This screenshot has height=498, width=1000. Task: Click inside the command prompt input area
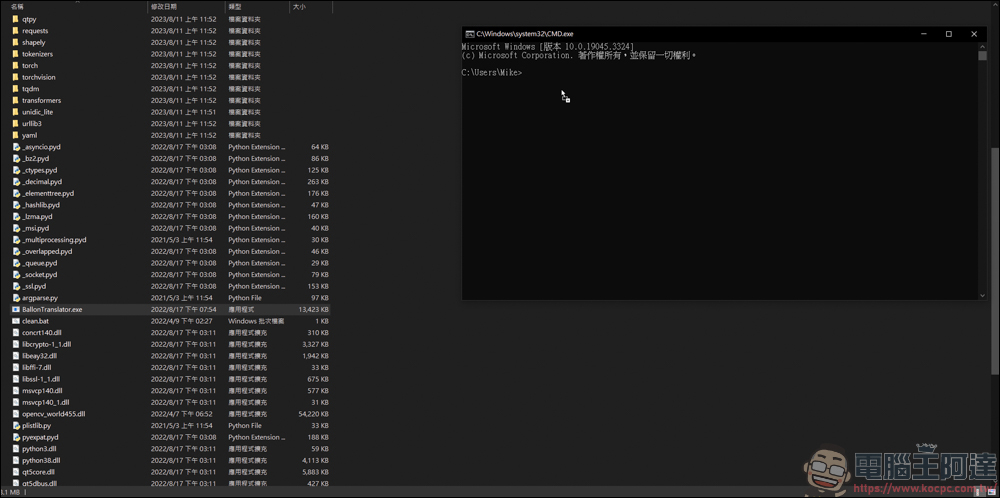pyautogui.click(x=700, y=180)
